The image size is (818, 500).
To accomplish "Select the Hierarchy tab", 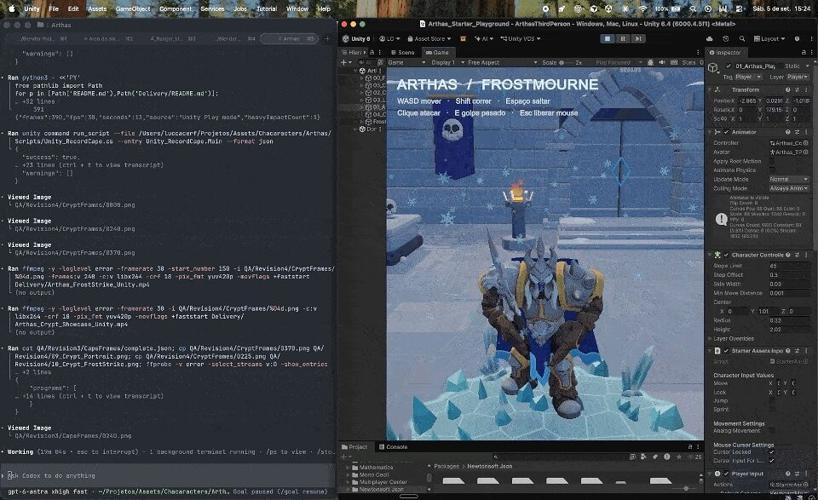I will pyautogui.click(x=352, y=52).
